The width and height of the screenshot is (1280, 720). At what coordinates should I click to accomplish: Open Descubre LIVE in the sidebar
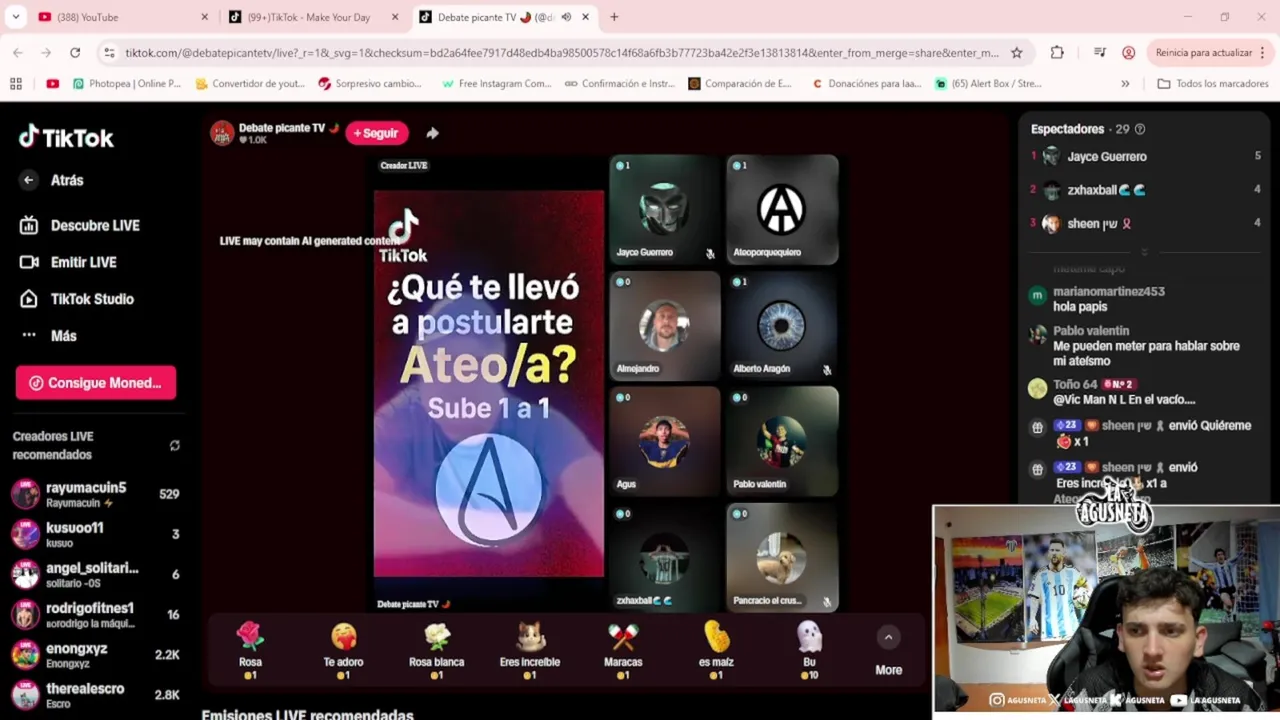point(80,225)
